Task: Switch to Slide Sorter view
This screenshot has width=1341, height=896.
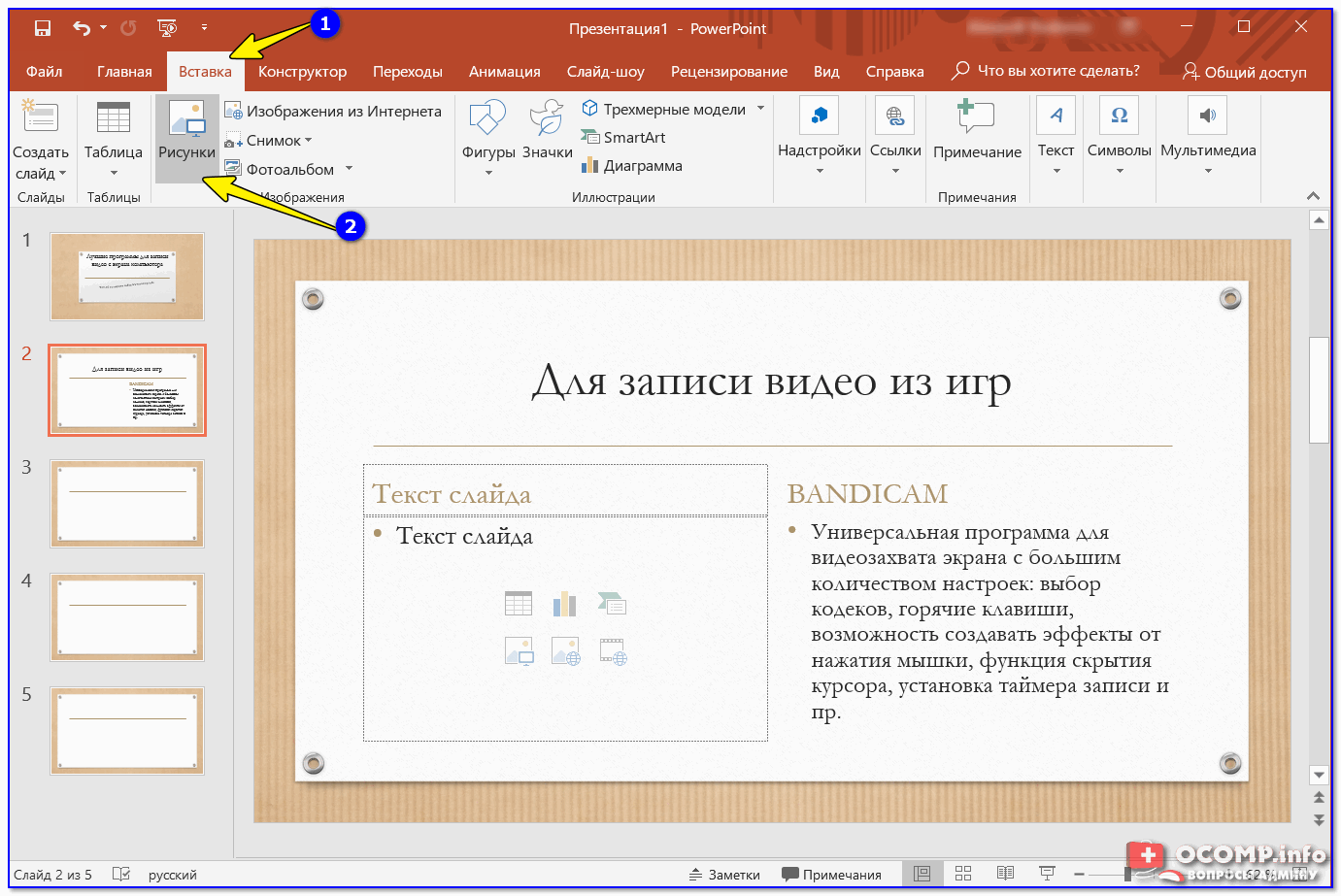Action: [963, 874]
